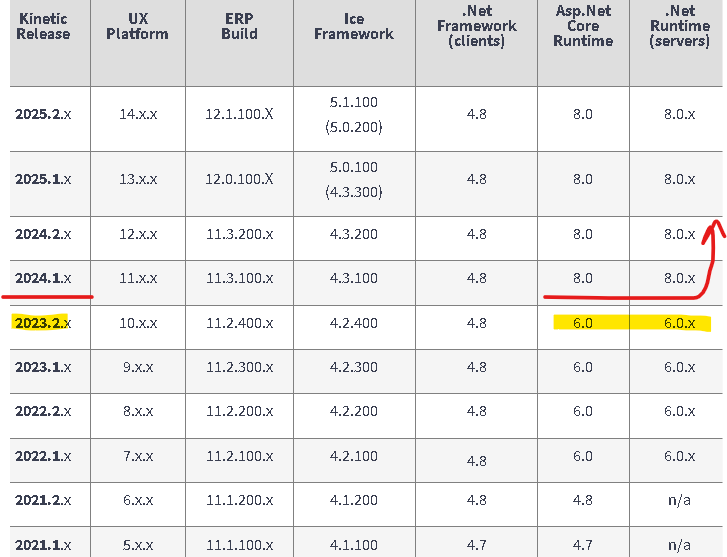Viewport: 727px width, 557px height.
Task: Click the 2025.2.x release cell
Action: [x=43, y=114]
